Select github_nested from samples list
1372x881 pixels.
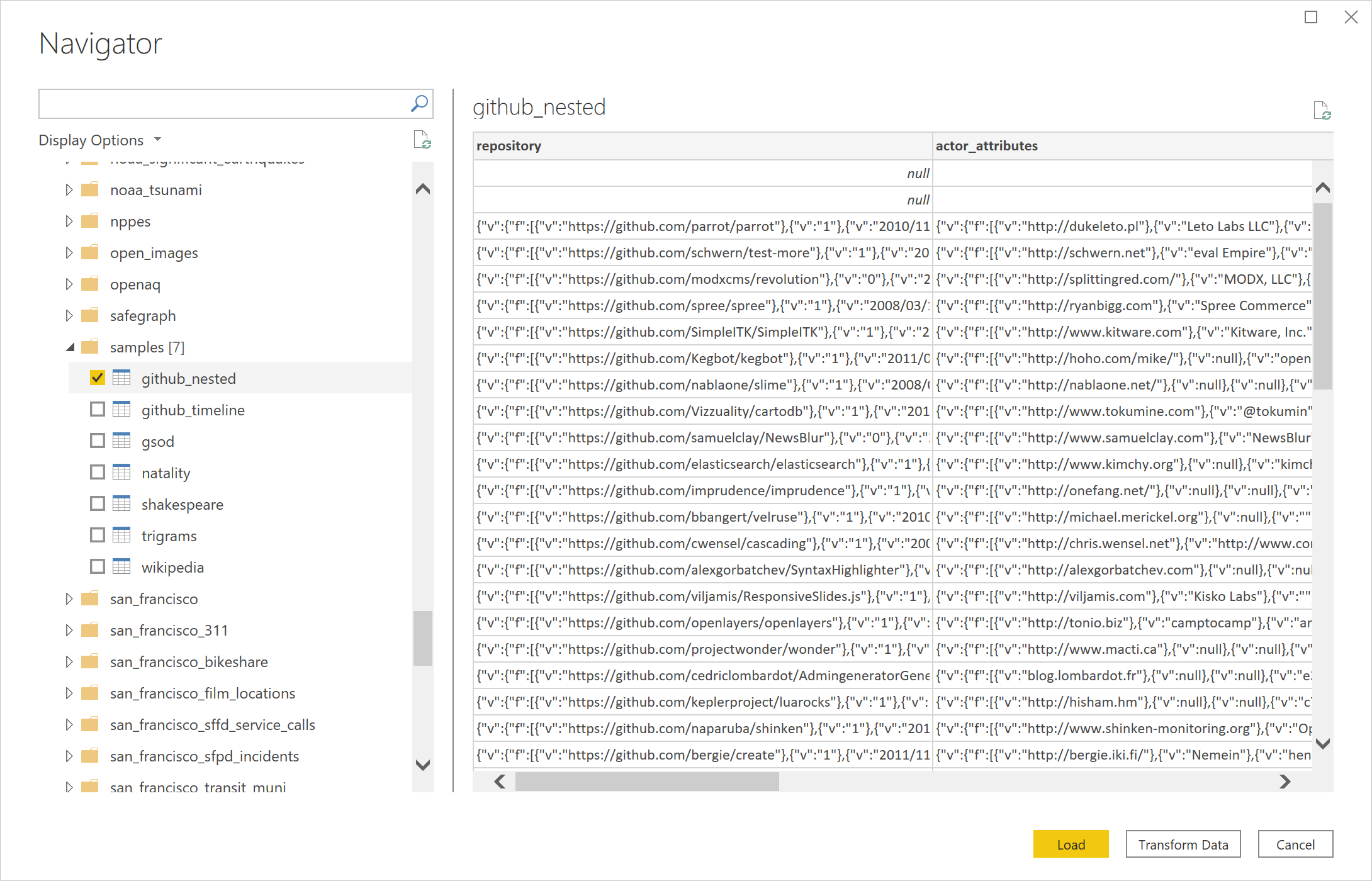188,379
